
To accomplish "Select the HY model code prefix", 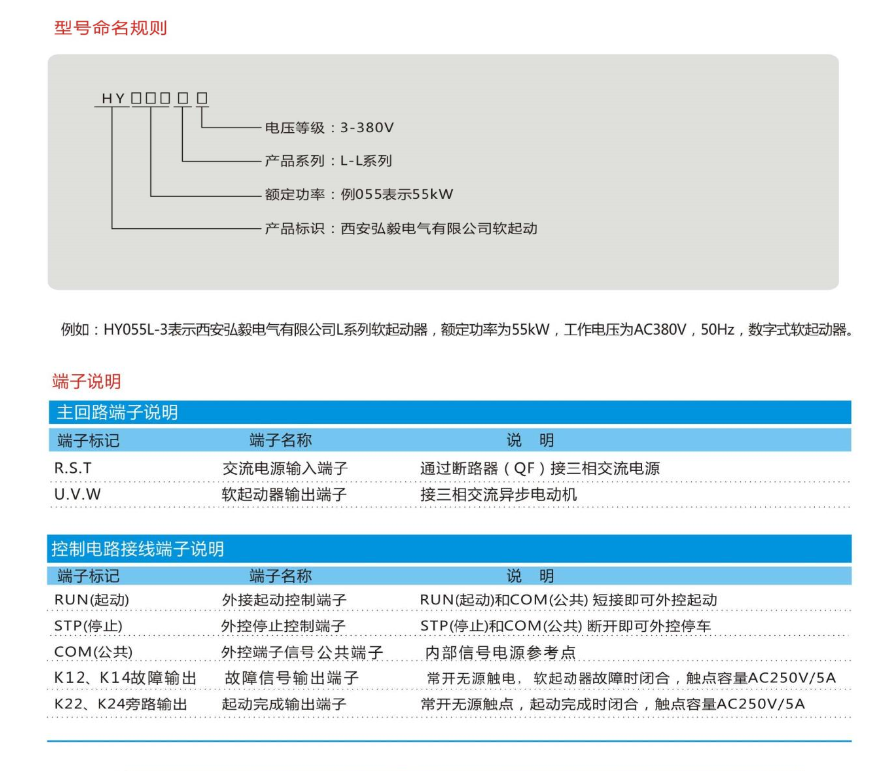I will click(113, 98).
